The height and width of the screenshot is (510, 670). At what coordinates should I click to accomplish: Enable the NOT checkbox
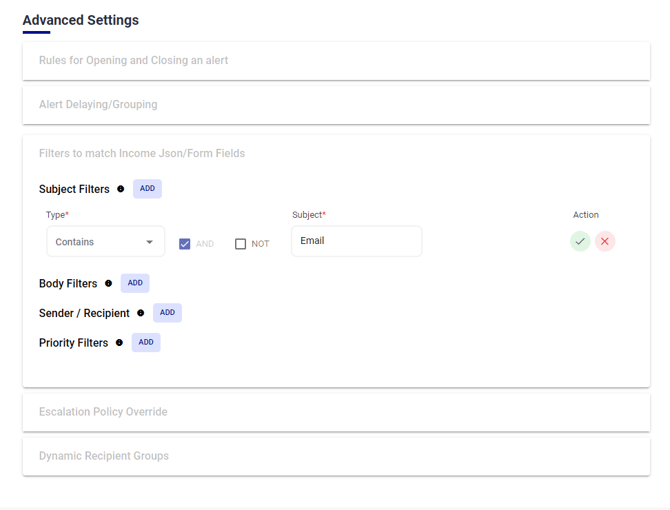(x=241, y=243)
